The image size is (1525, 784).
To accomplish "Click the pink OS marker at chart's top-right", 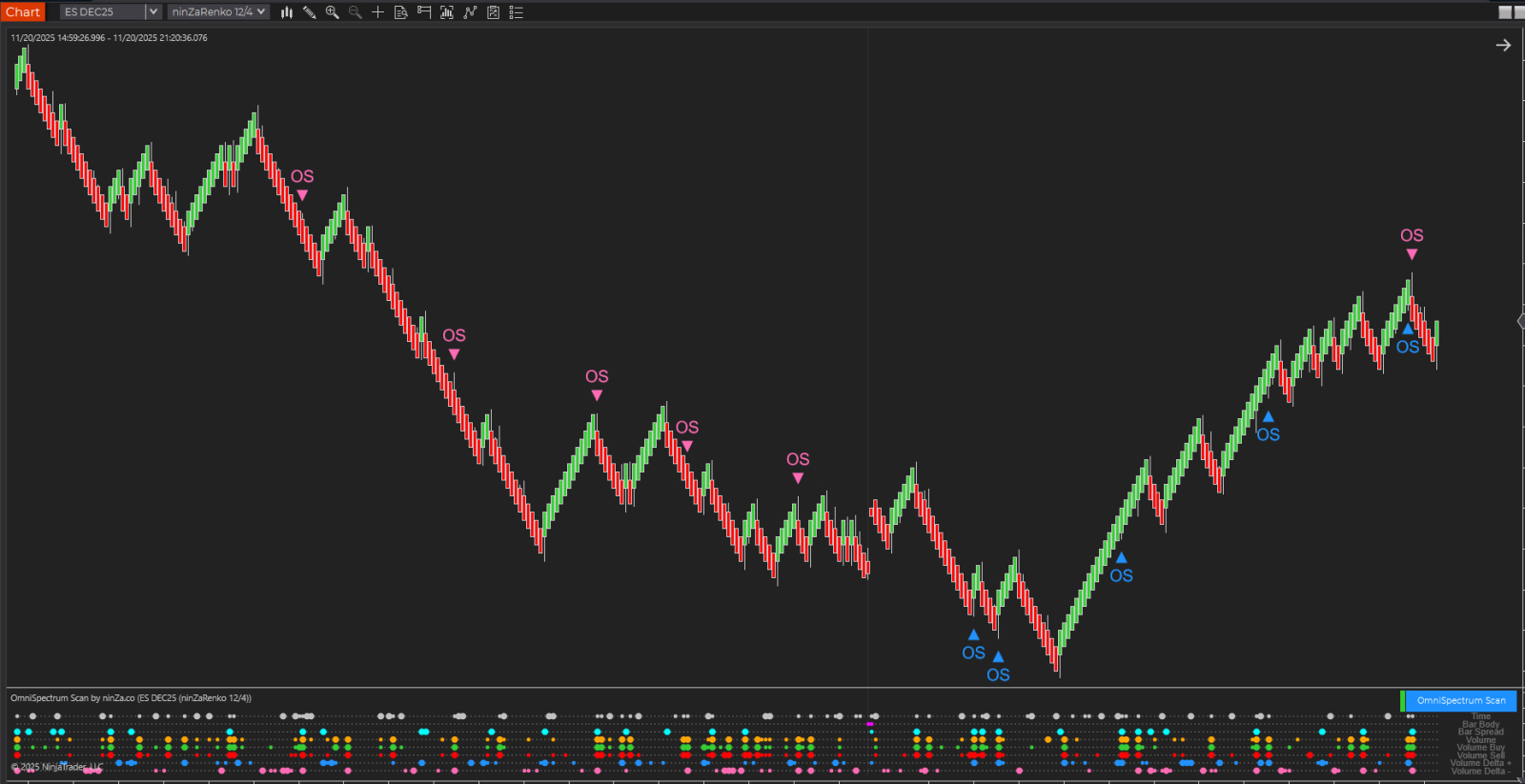I will 1412,236.
